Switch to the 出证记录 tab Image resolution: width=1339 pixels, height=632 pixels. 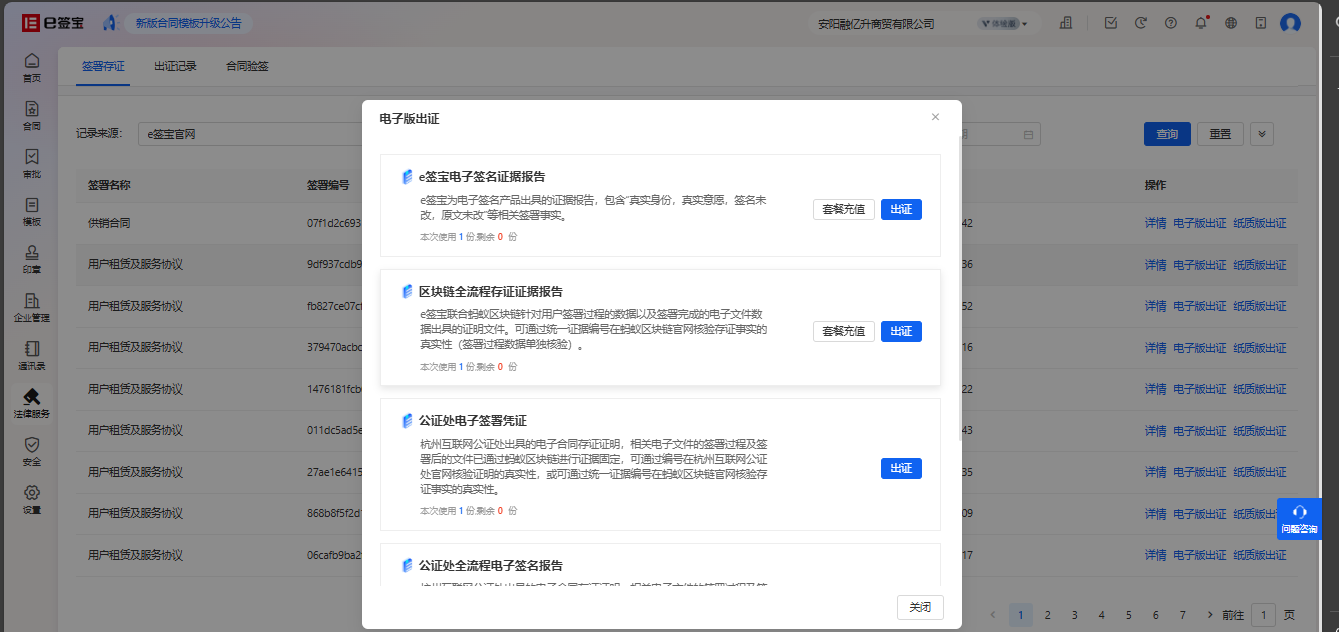pyautogui.click(x=175, y=66)
